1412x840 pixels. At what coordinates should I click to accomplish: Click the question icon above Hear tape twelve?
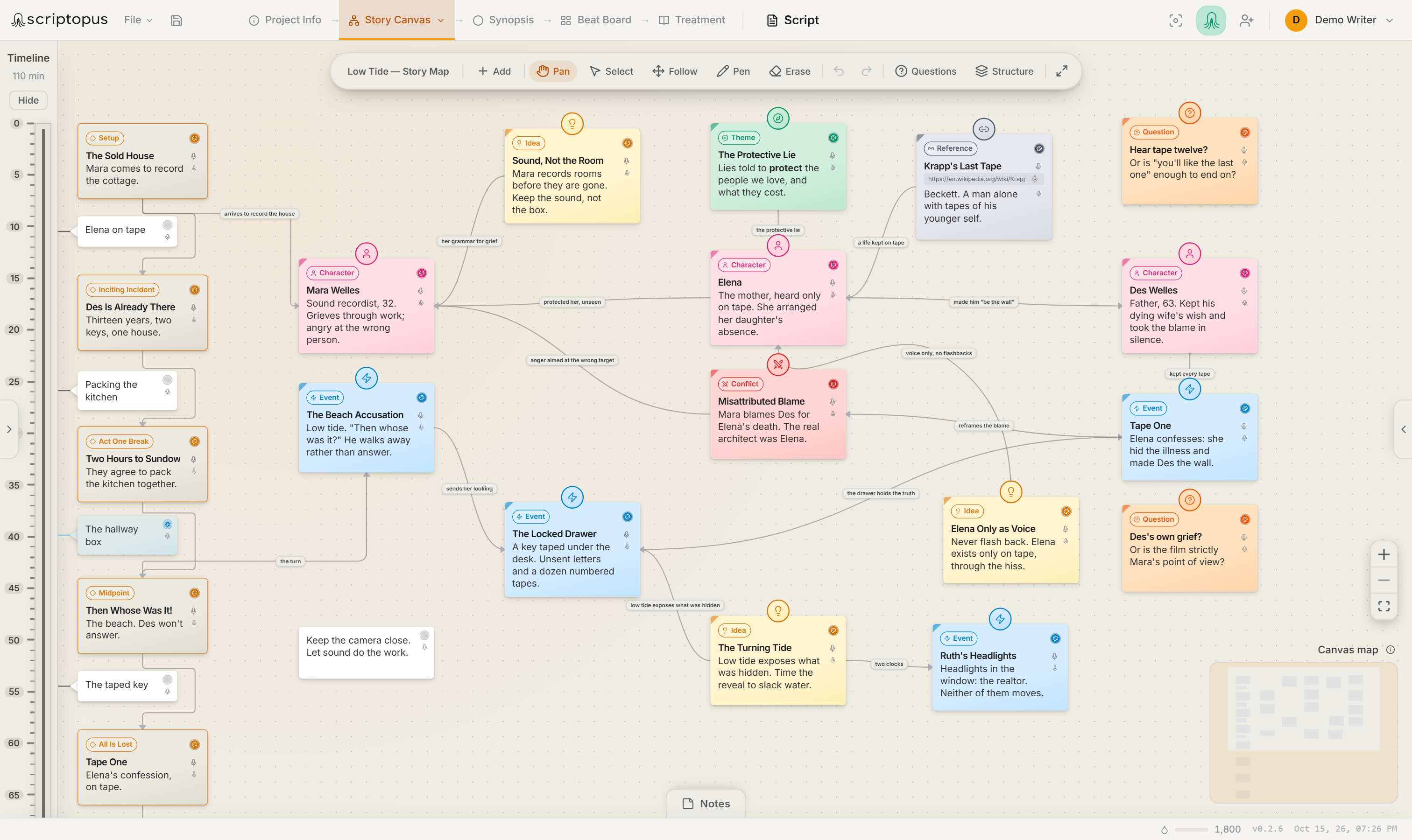pos(1189,113)
